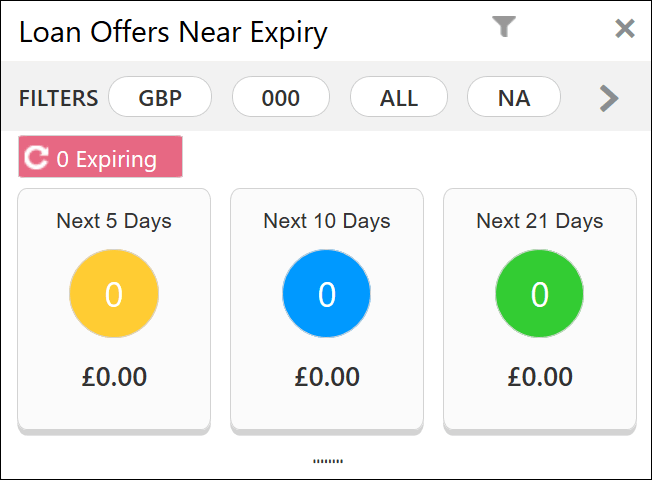Viewport: 652px width, 480px height.
Task: Open the Next 10 Days card
Action: point(327,311)
